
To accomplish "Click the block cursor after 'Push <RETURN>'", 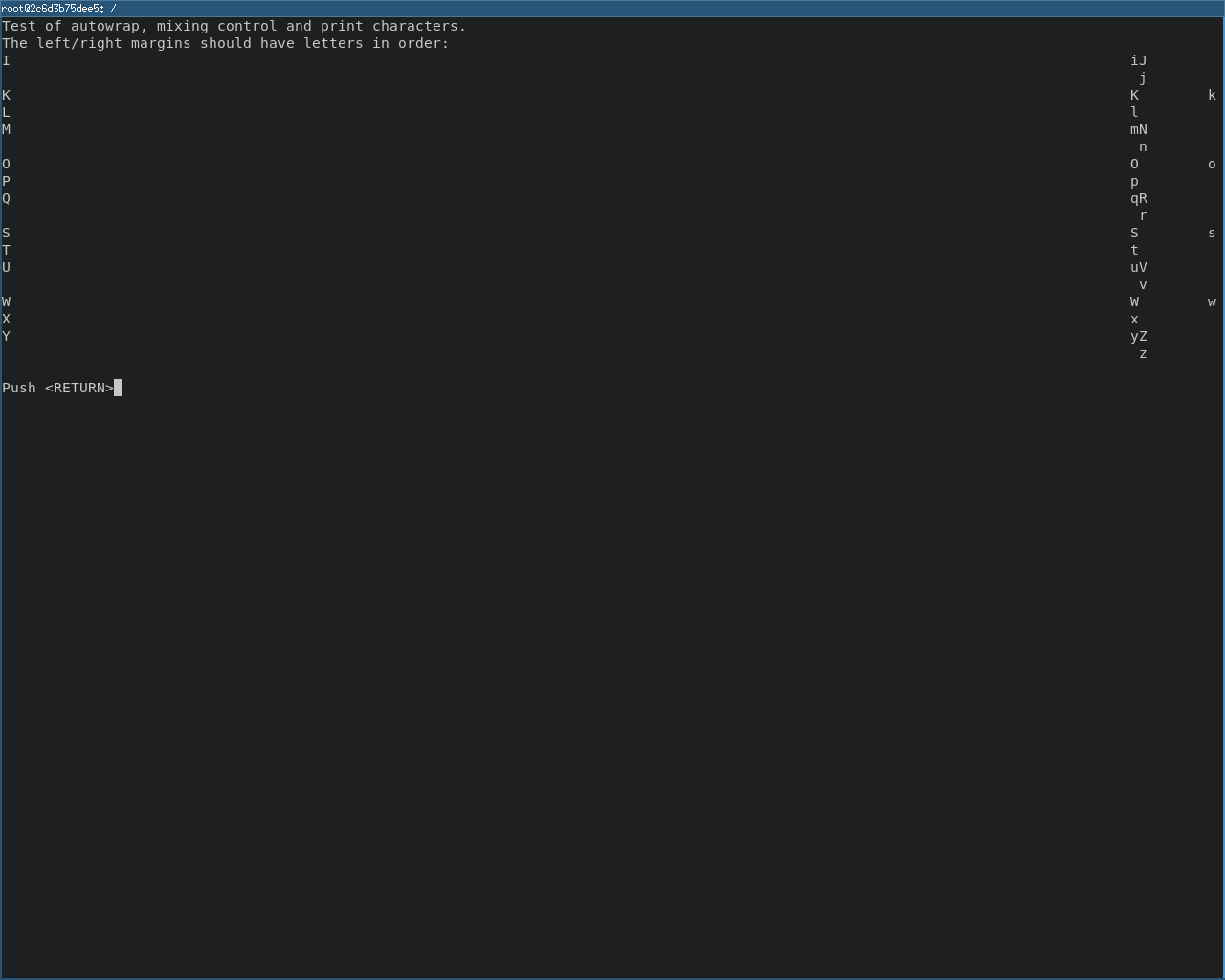I will tap(119, 388).
